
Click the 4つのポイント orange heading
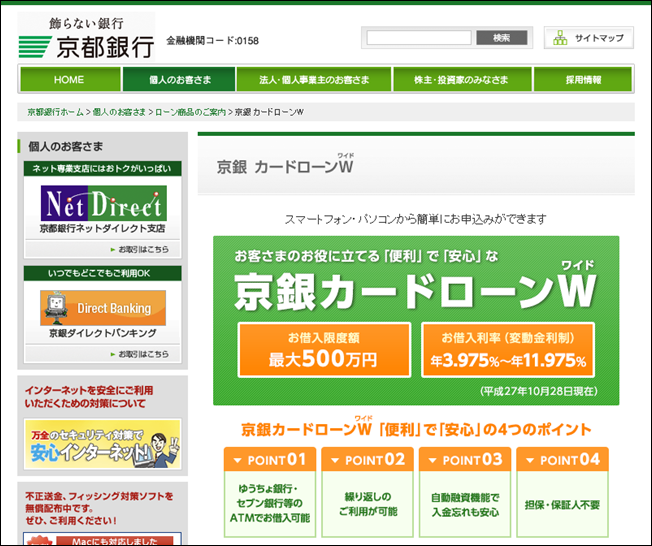tap(416, 428)
